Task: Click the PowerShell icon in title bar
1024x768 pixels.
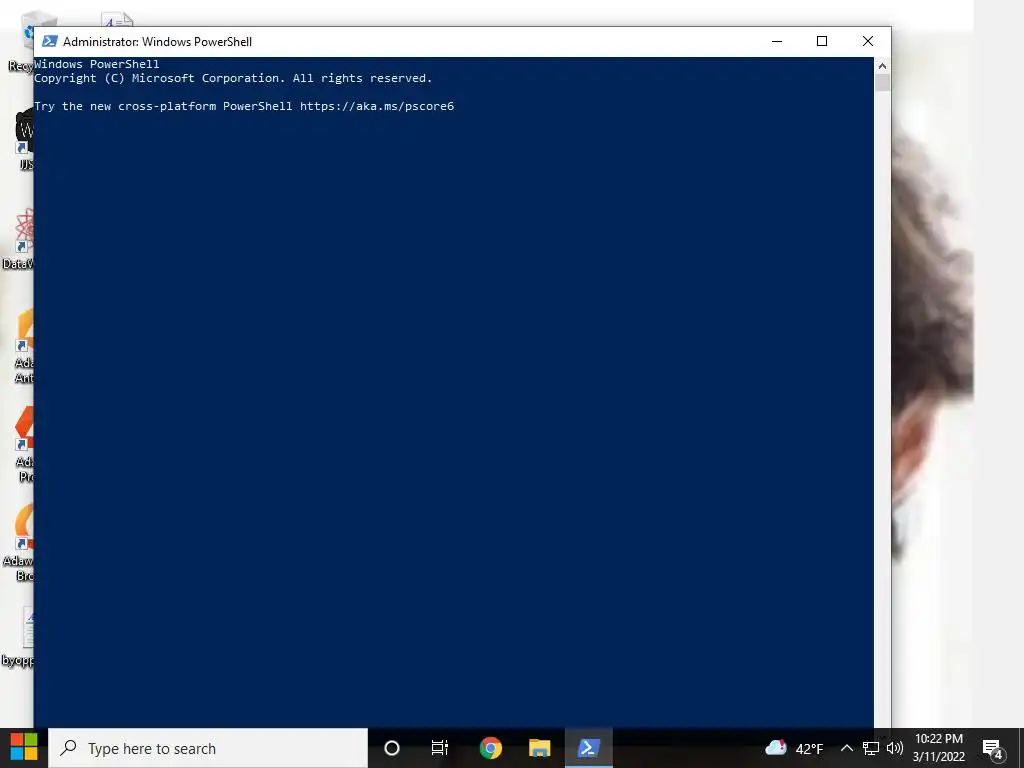Action: (50, 41)
